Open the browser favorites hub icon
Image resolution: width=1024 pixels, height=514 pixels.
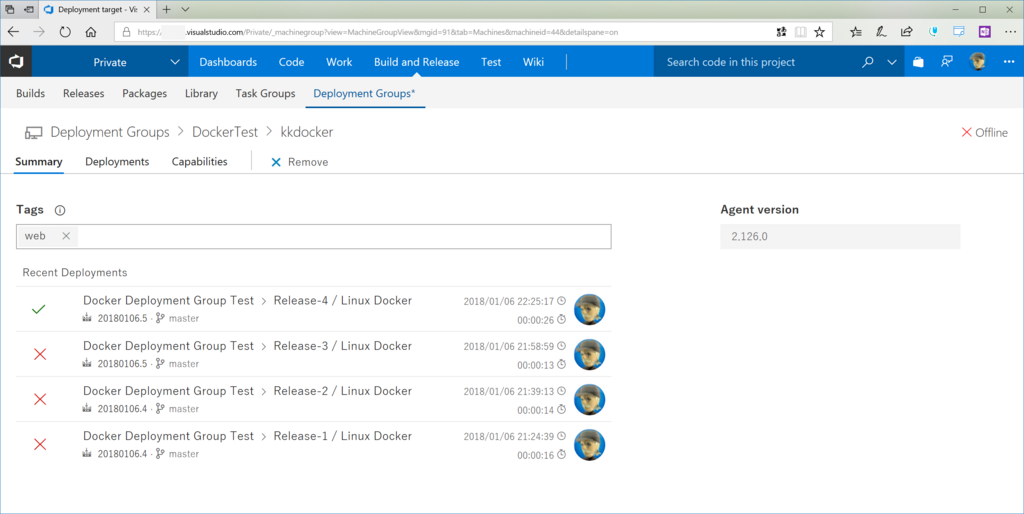856,31
